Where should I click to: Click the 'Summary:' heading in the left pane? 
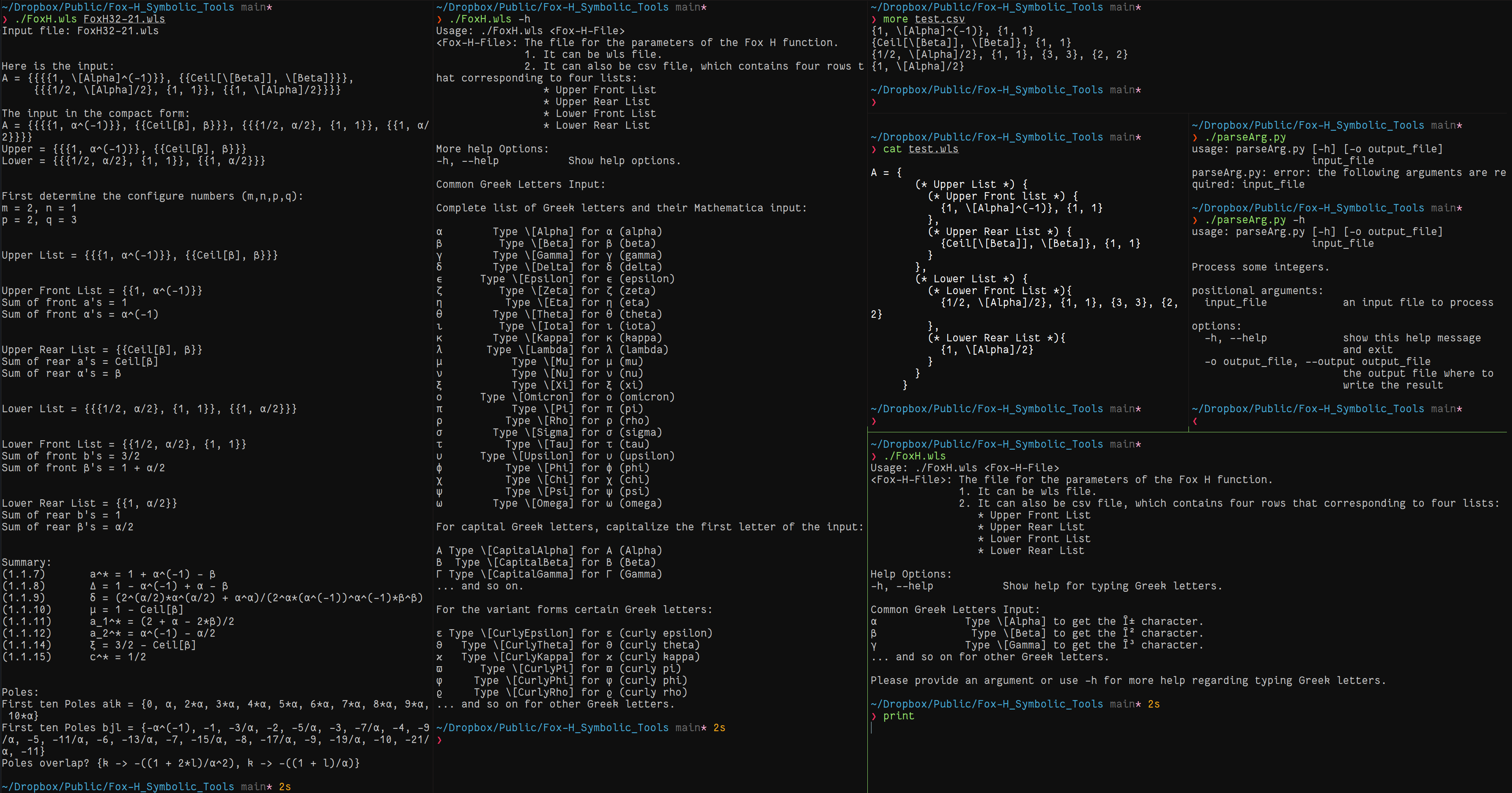click(26, 562)
